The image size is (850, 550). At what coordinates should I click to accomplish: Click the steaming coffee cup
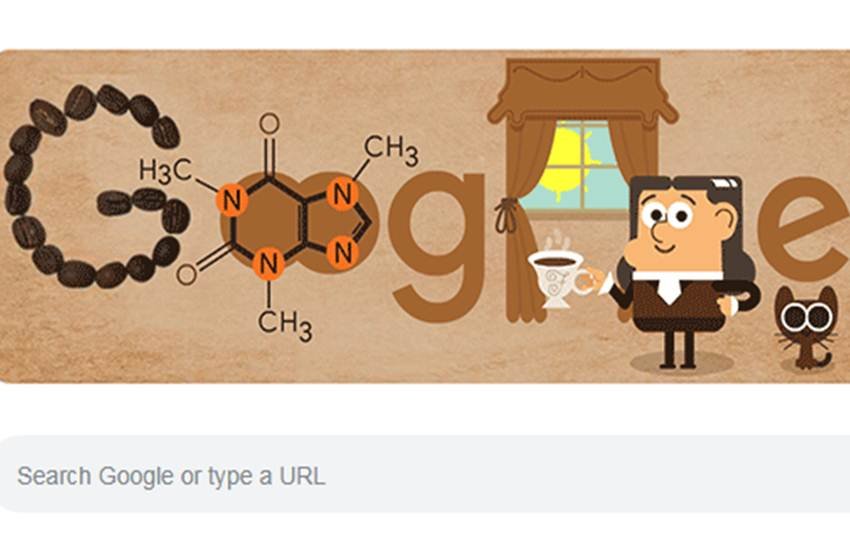coord(558,271)
